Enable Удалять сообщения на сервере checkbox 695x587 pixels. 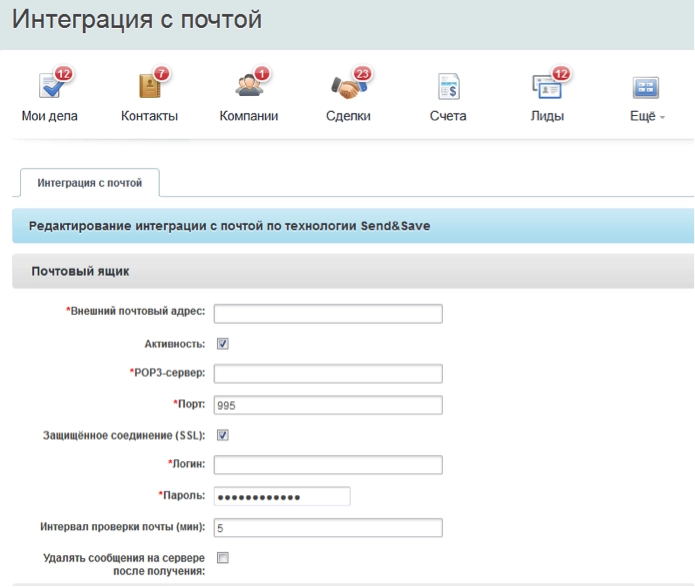pyautogui.click(x=223, y=558)
